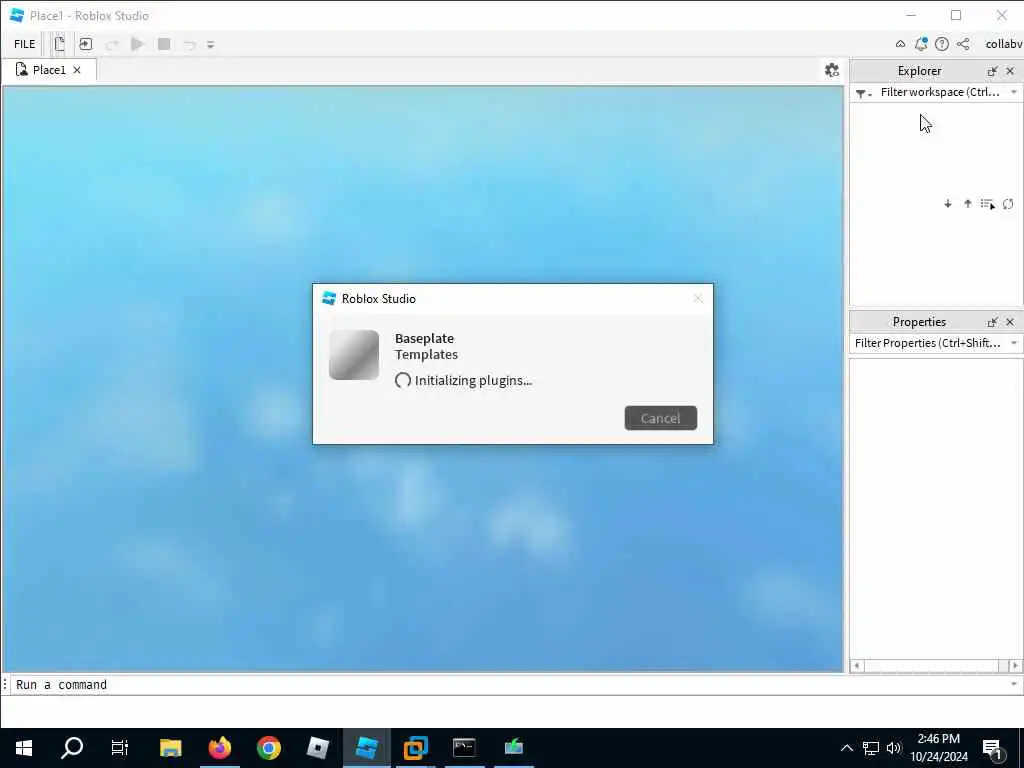Click the Filter Properties search field
The height and width of the screenshot is (768, 1024).
click(927, 343)
